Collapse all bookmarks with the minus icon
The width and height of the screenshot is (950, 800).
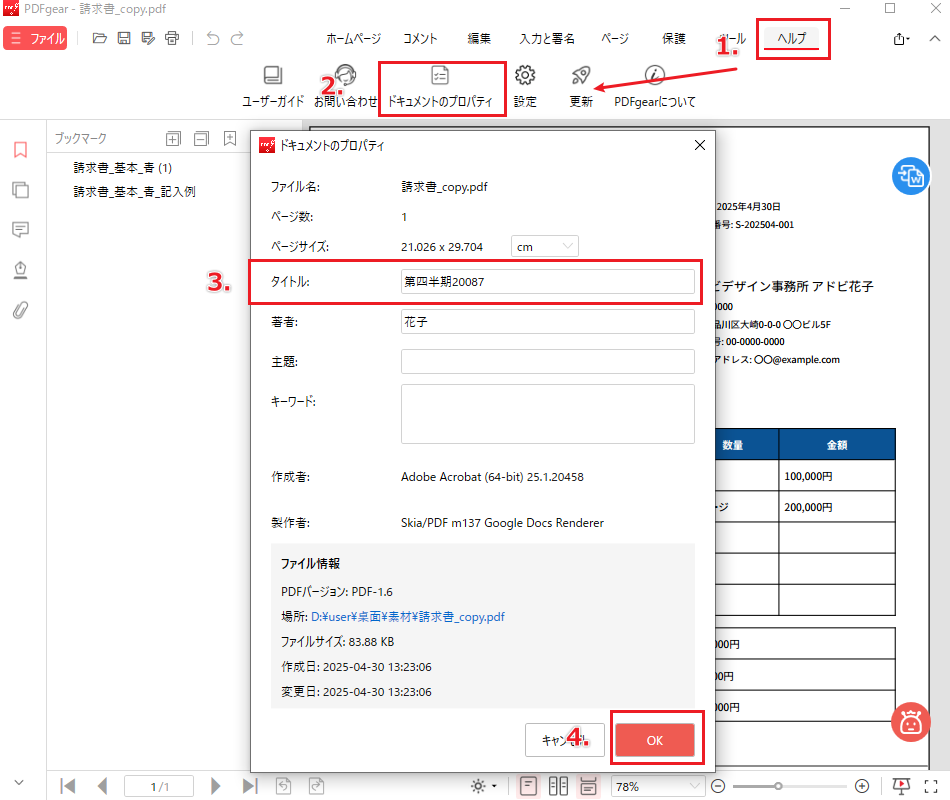coord(201,139)
